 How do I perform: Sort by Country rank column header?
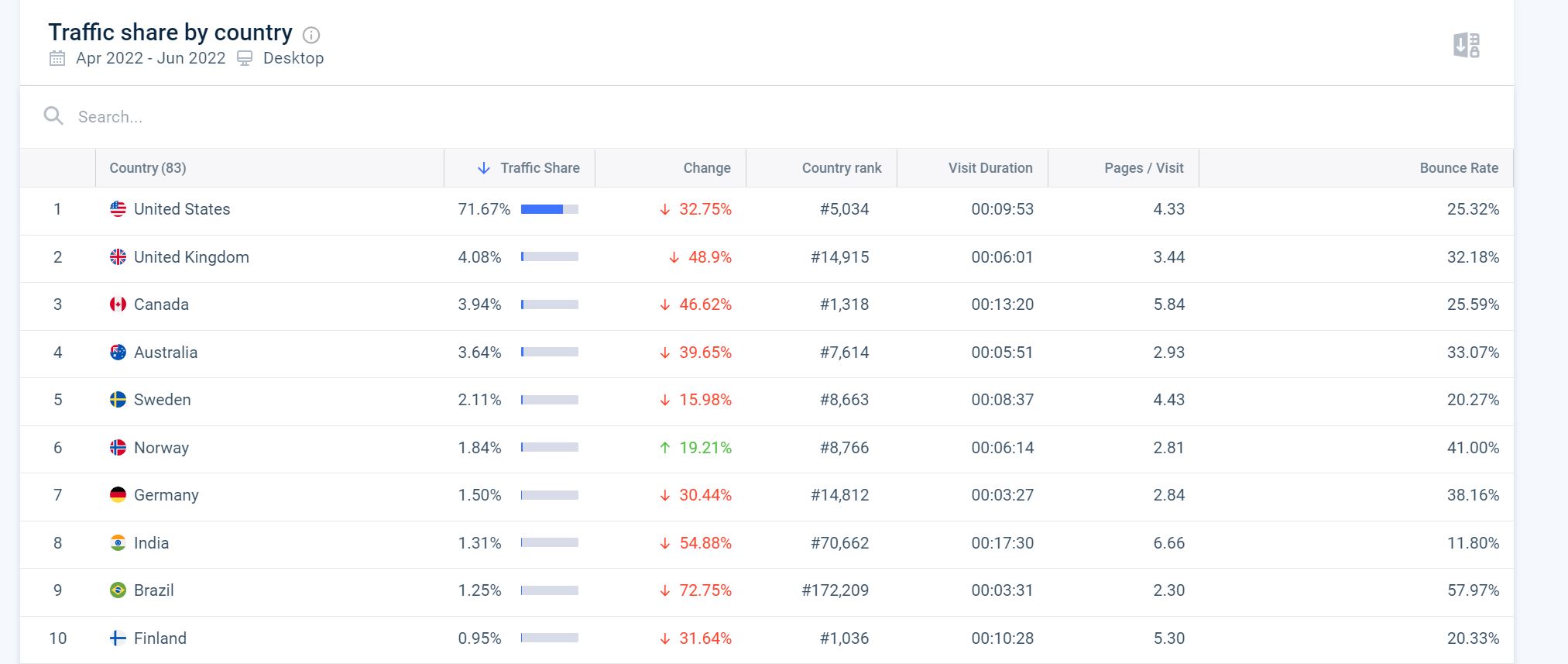coord(822,168)
